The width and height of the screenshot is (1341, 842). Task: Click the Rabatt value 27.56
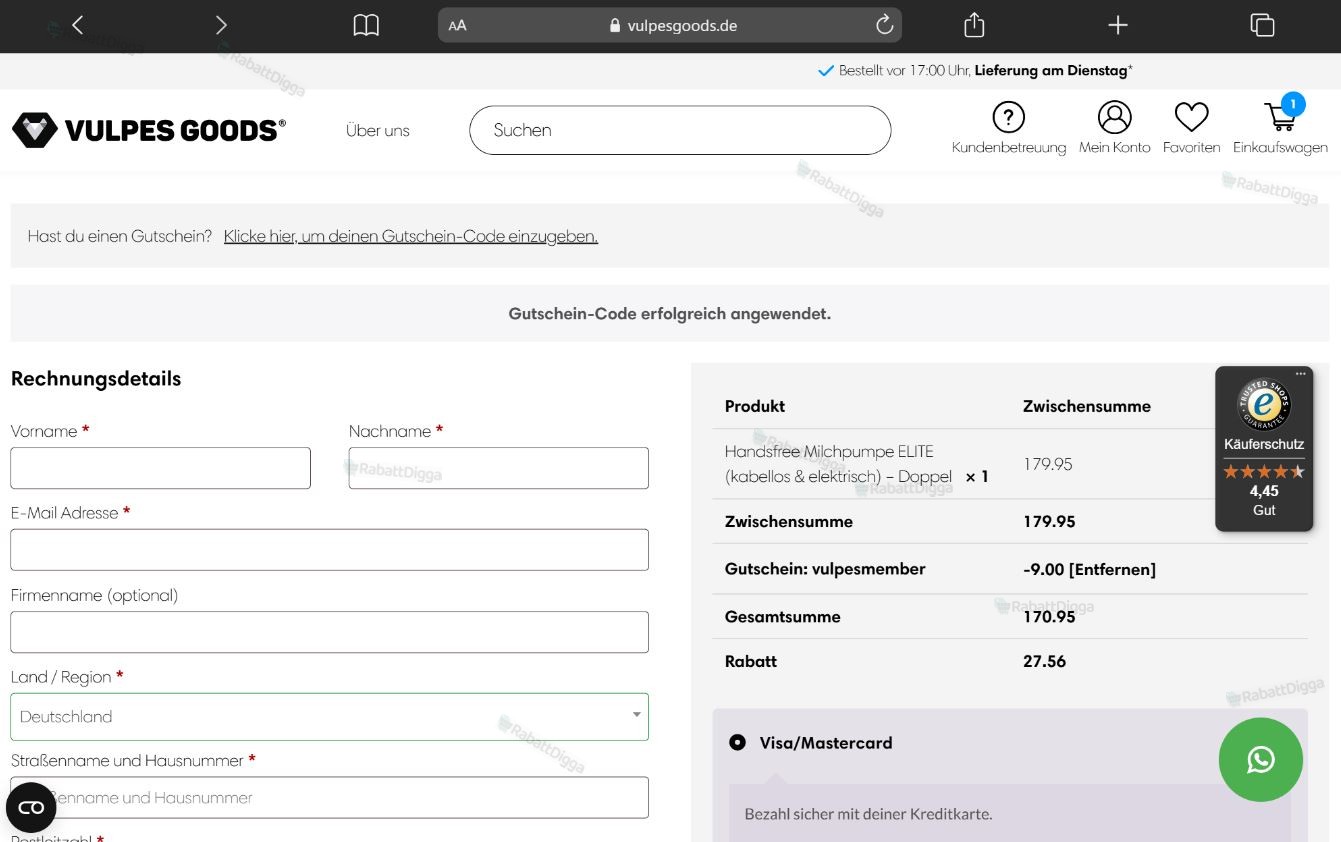click(x=1045, y=661)
